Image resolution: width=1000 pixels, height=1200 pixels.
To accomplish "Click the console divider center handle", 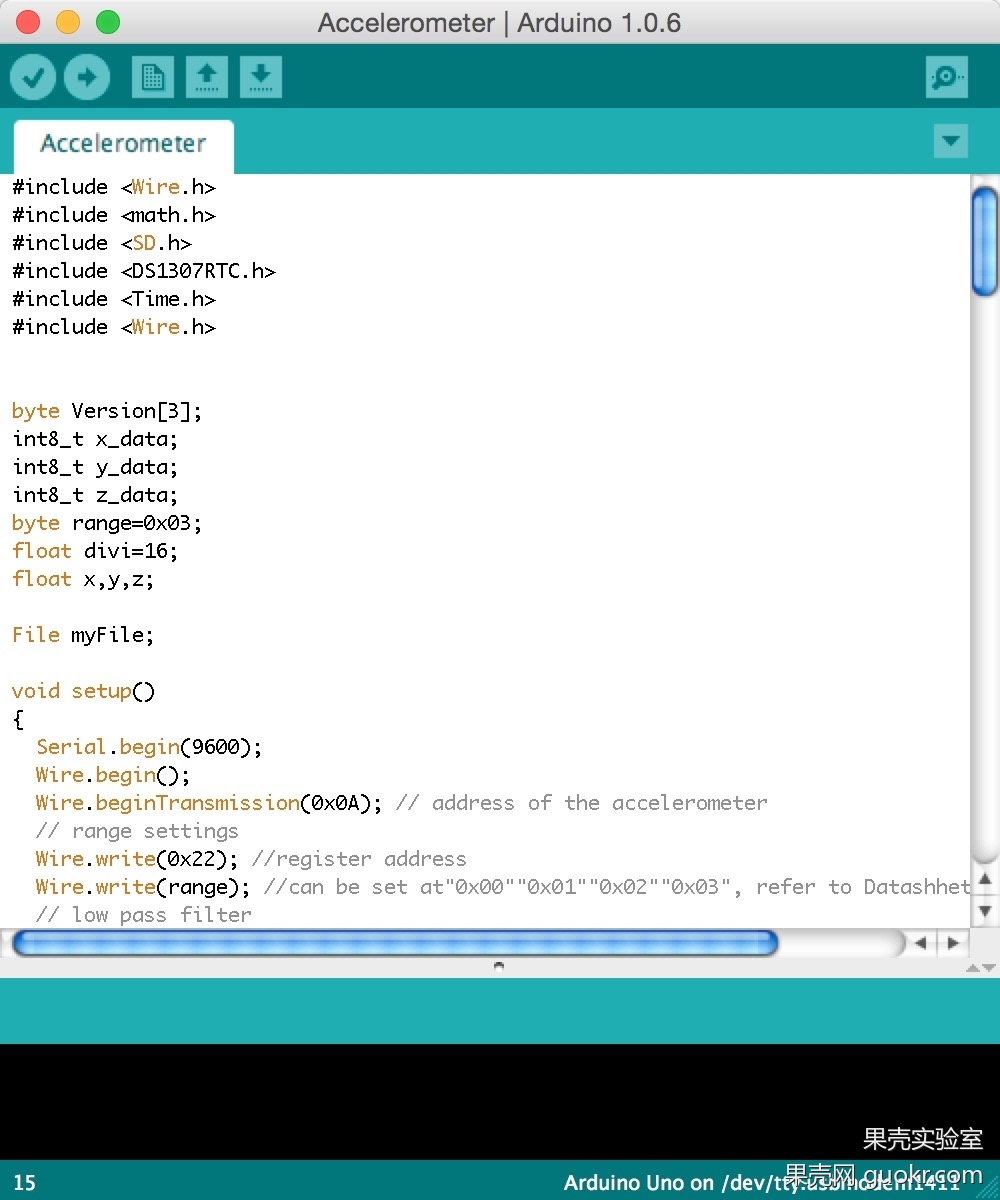I will tap(499, 966).
